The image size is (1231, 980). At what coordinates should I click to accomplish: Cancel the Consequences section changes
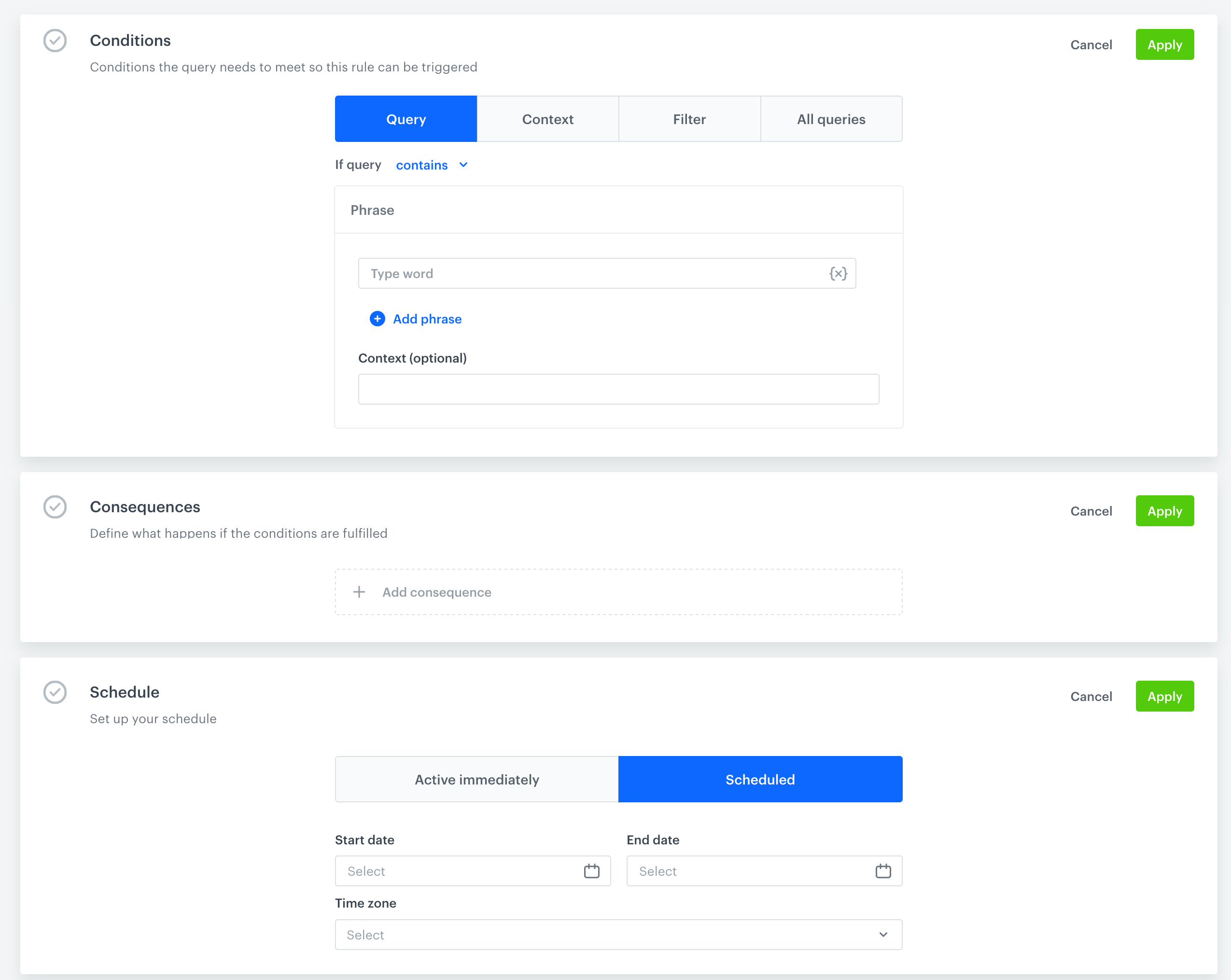(1091, 511)
